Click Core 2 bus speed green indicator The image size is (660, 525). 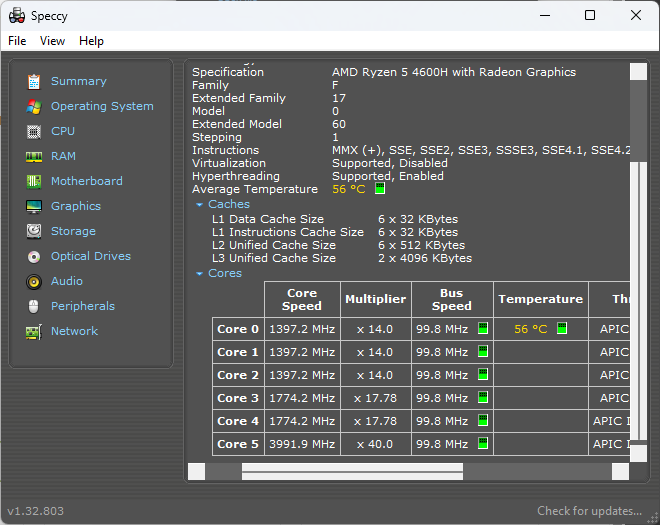click(483, 374)
